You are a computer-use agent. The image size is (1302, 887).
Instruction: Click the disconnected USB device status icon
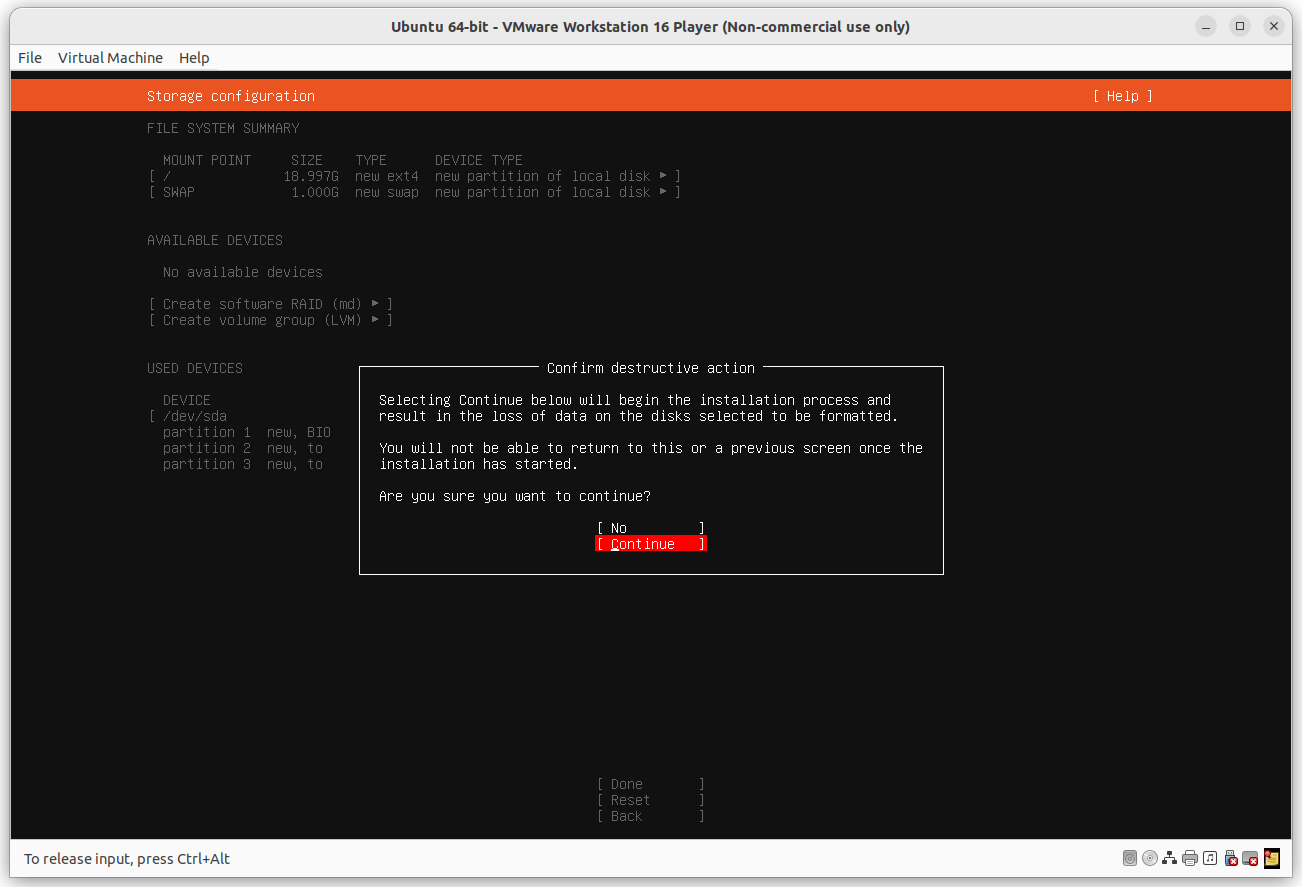pyautogui.click(x=1231, y=858)
